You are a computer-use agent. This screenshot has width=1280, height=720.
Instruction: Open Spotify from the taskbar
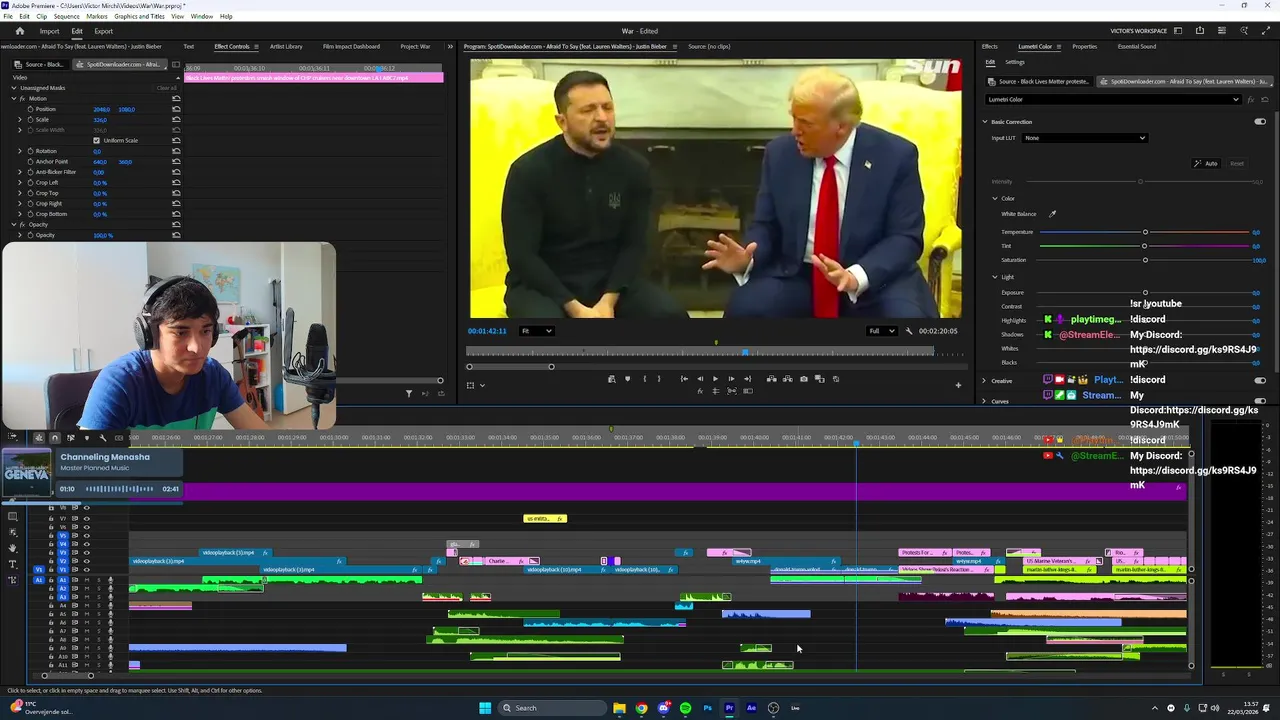click(x=685, y=708)
